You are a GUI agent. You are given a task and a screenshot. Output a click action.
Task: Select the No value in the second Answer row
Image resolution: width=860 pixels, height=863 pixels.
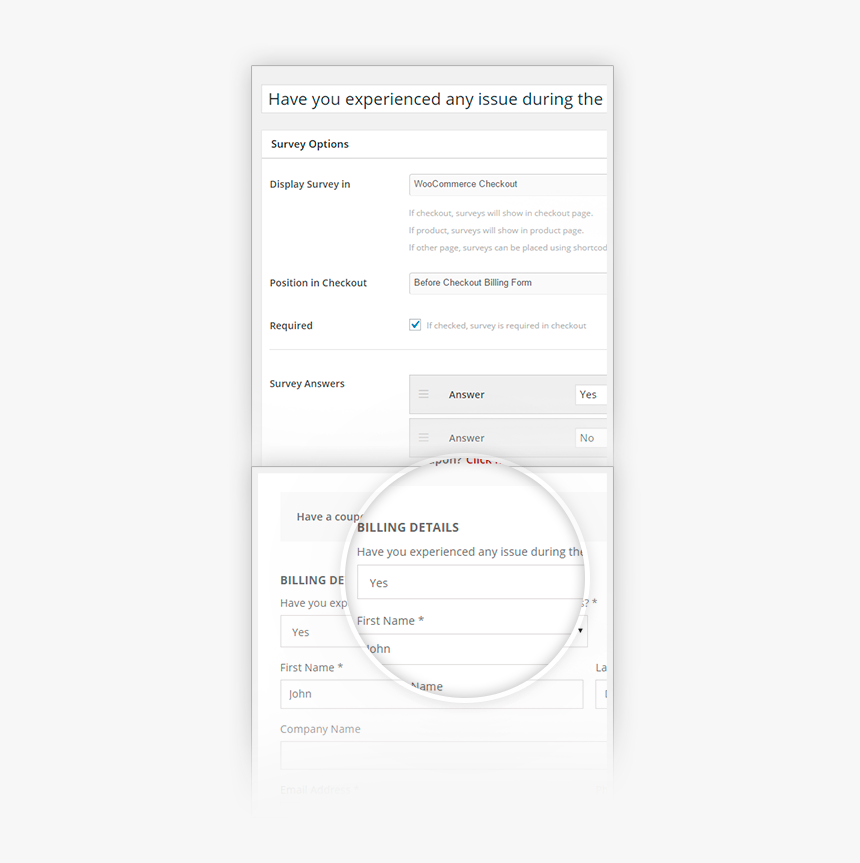[588, 437]
